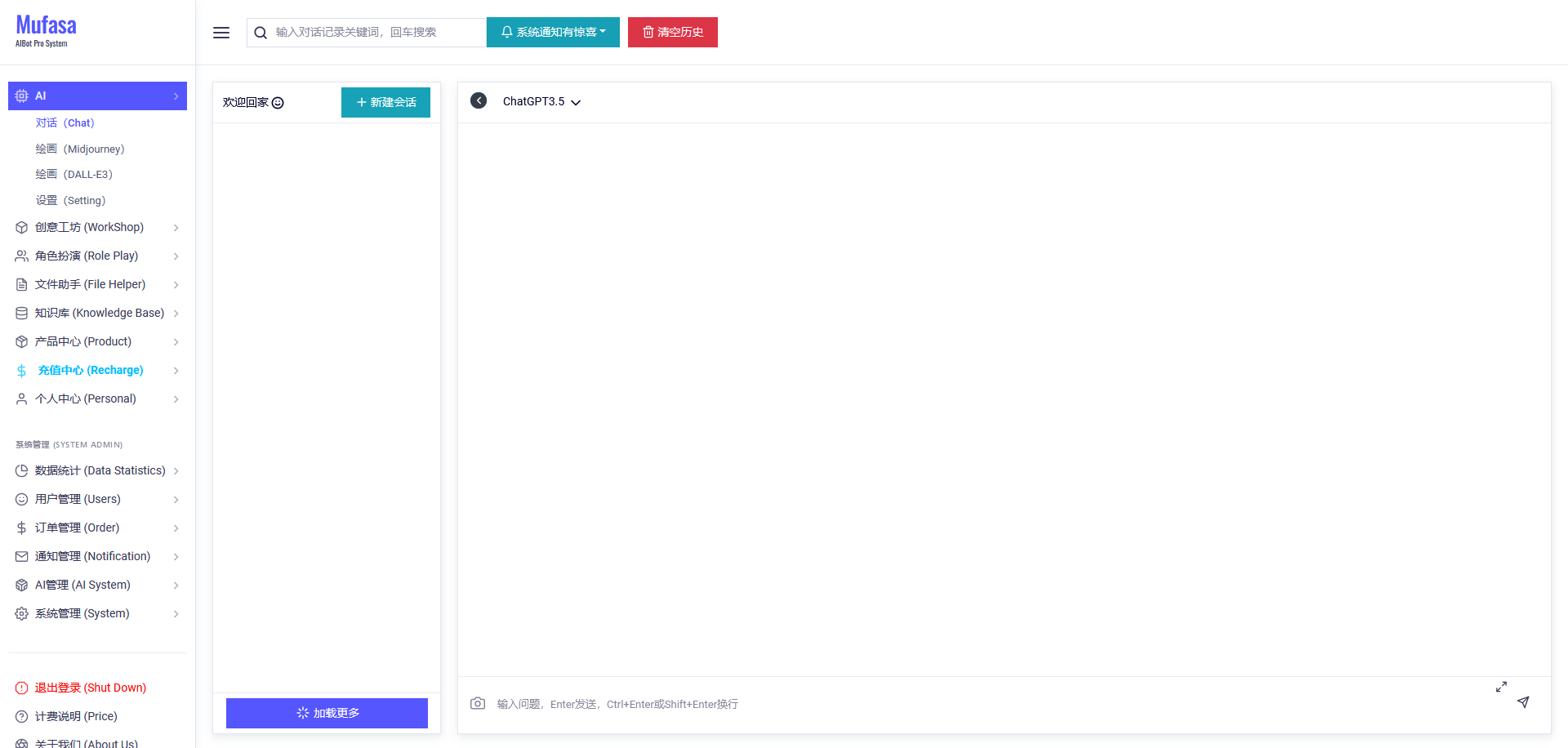Click the smiley face next to welcome text
Image resolution: width=1568 pixels, height=748 pixels.
(x=278, y=103)
